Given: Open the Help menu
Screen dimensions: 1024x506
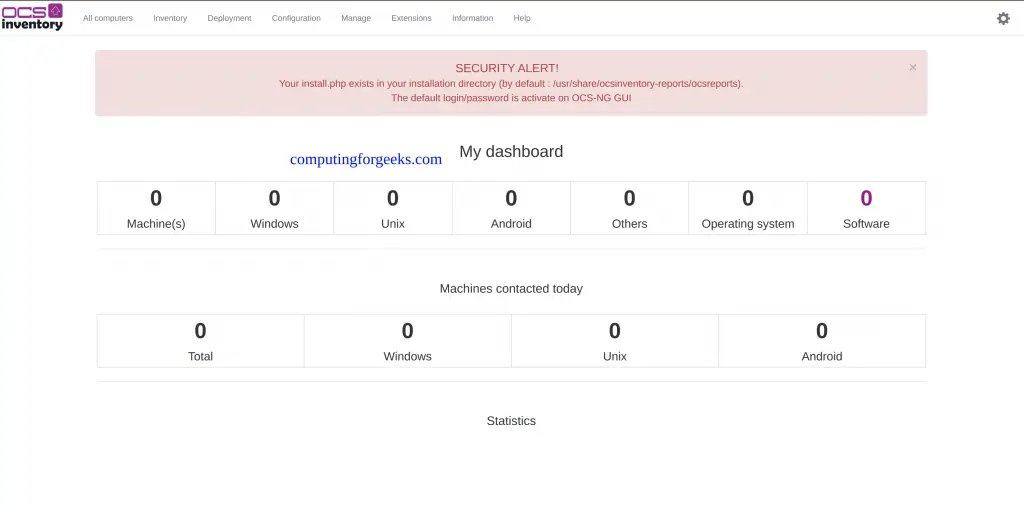Looking at the screenshot, I should point(522,18).
